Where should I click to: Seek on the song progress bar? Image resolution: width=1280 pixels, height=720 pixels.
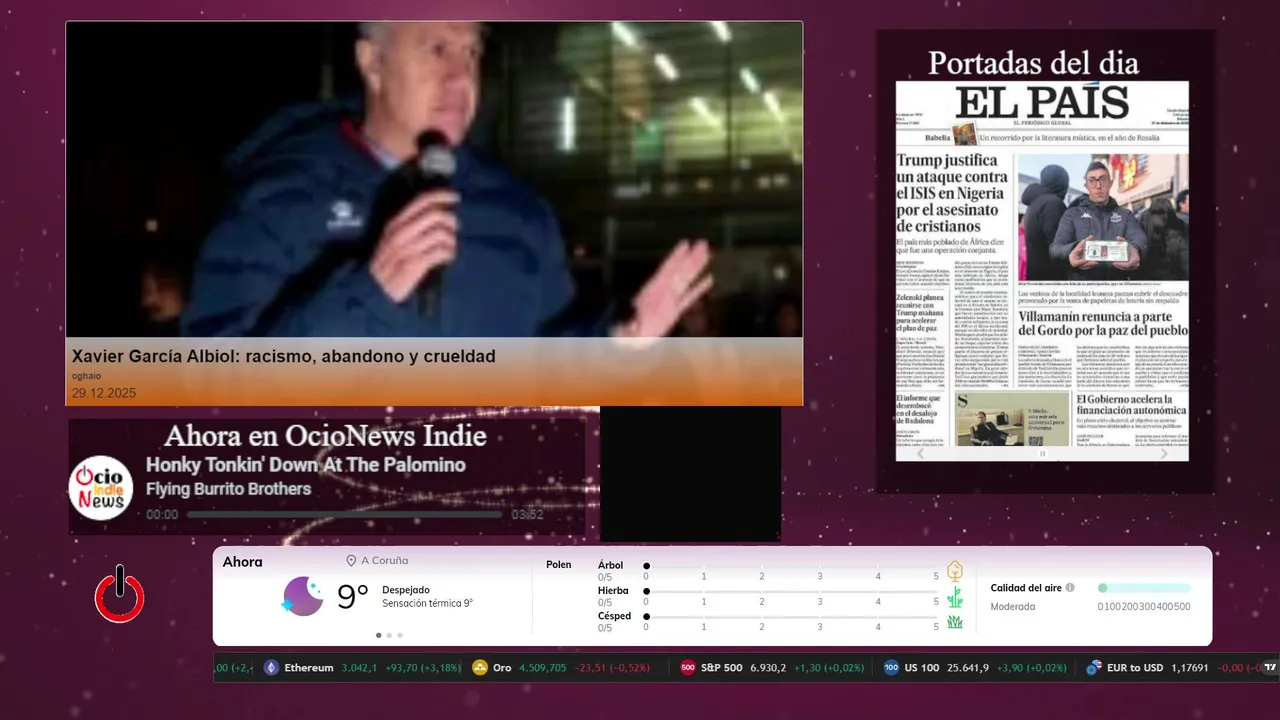pos(344,515)
